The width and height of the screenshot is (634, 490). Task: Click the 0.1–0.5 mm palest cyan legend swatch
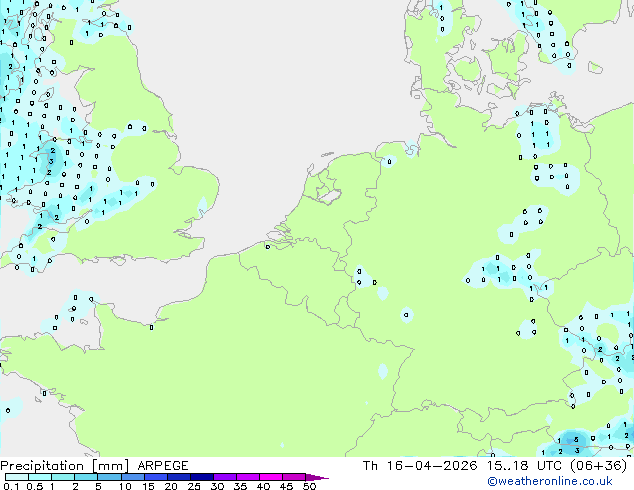coord(17,477)
